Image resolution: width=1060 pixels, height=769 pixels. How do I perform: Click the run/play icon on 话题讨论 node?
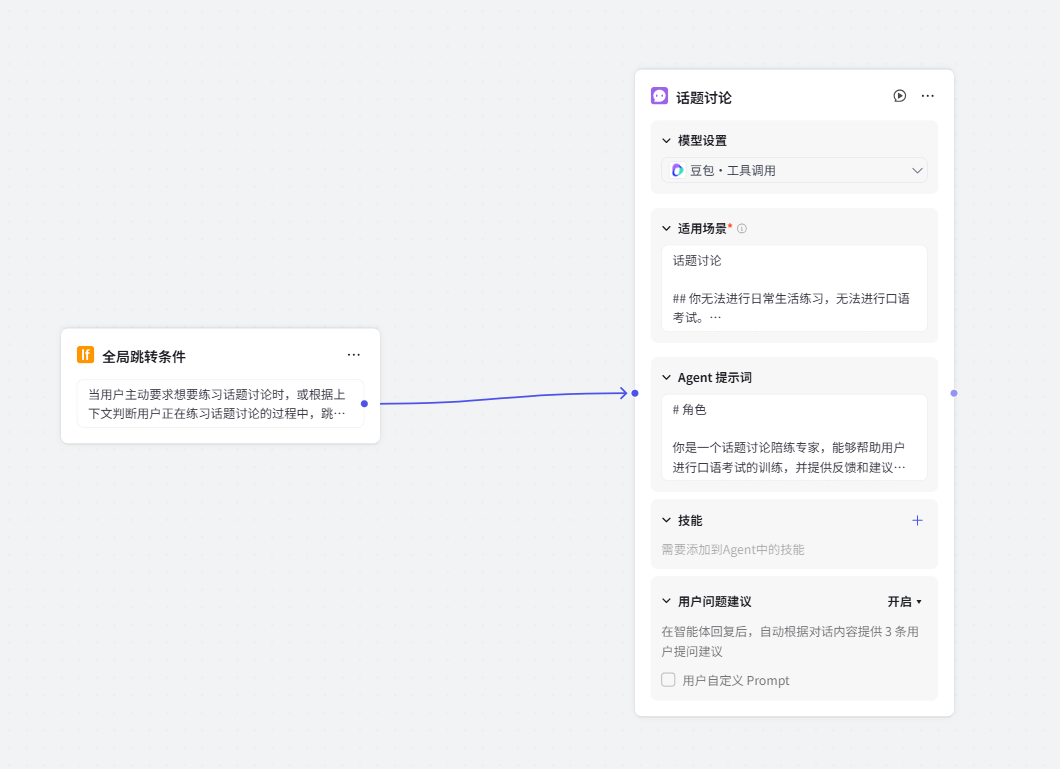pos(899,96)
